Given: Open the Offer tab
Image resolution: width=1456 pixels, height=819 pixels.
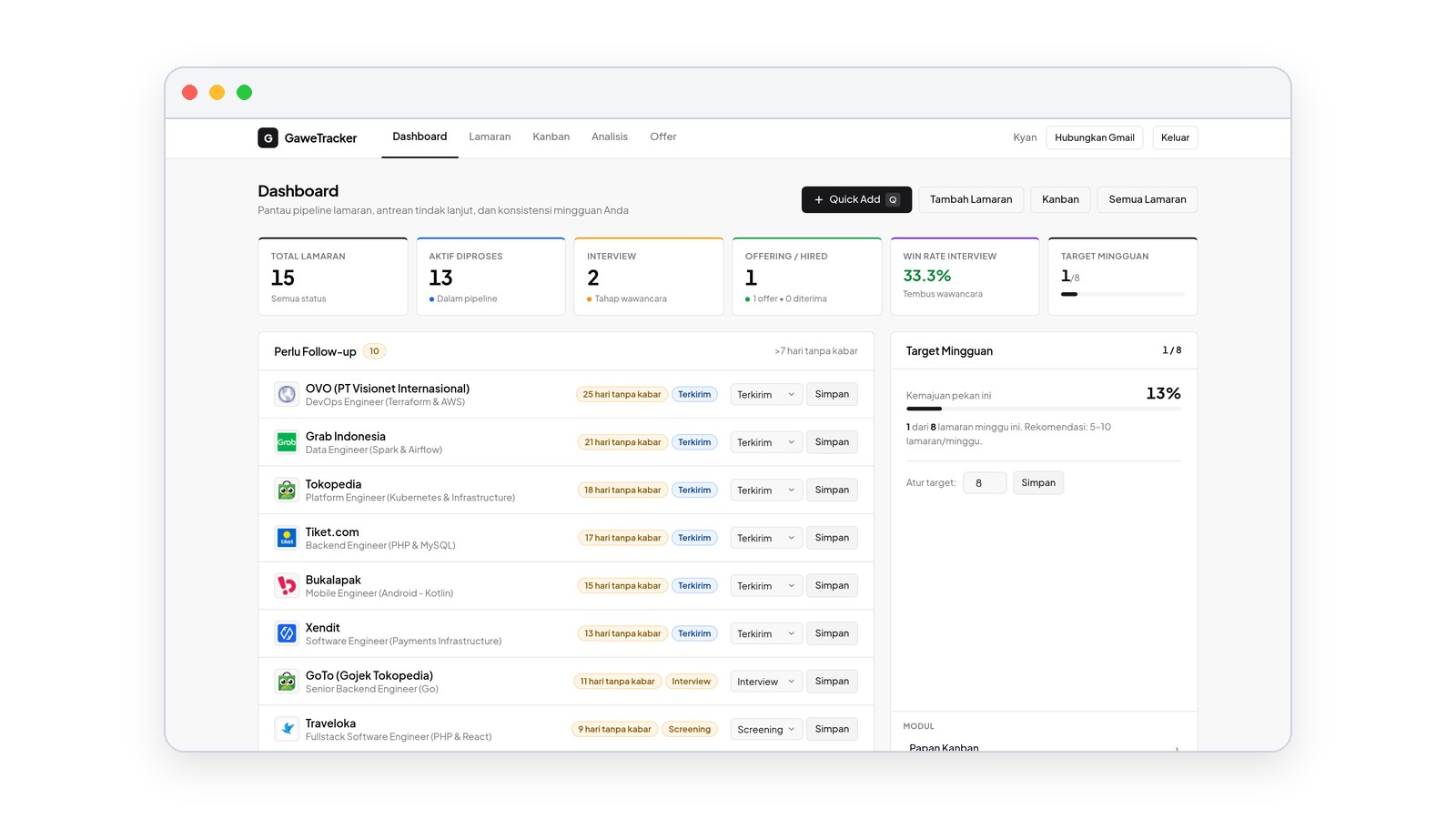Looking at the screenshot, I should coord(663,136).
